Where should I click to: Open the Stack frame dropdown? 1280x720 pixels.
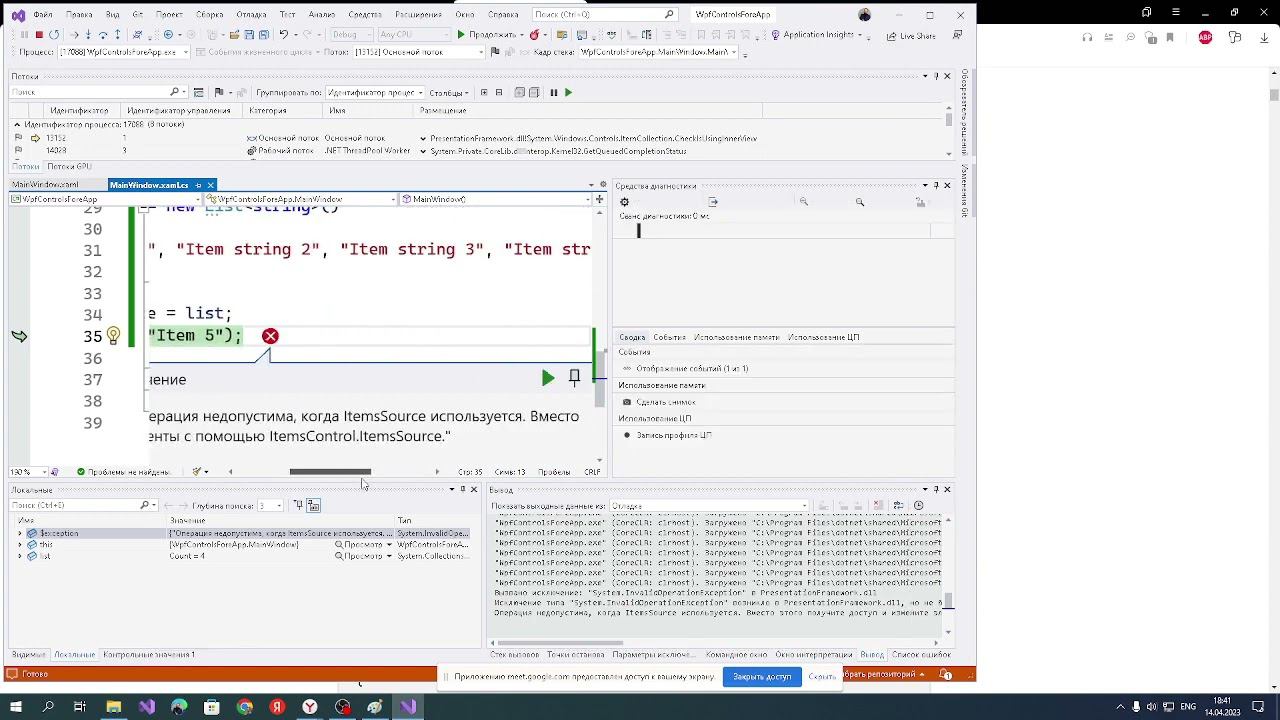coord(658,52)
